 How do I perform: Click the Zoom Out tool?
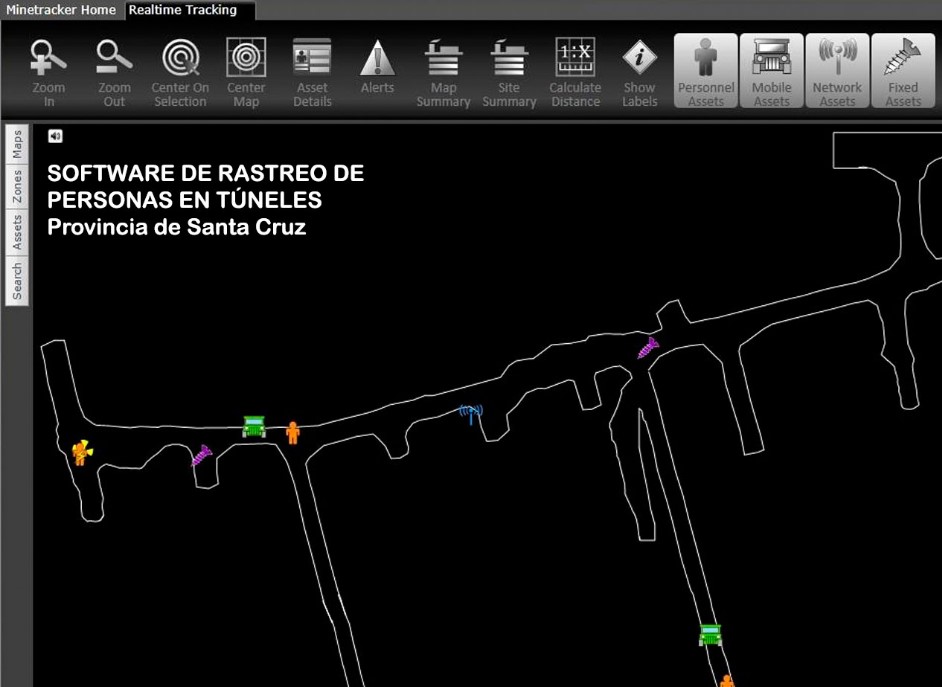tap(114, 73)
